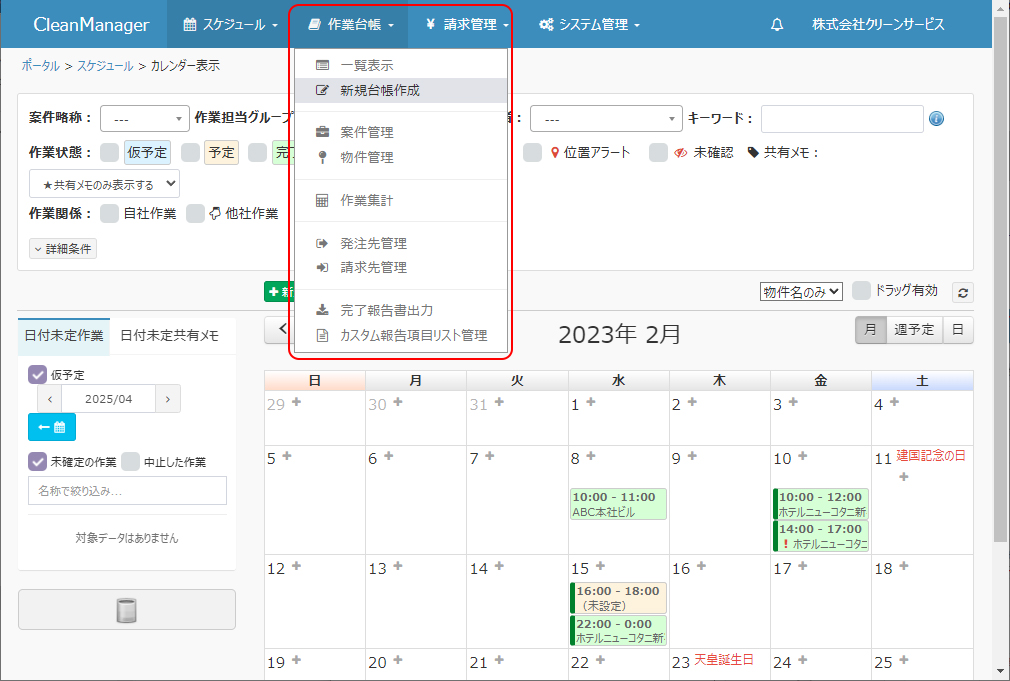
Task: Click the trash can button in sidebar
Action: (x=127, y=610)
